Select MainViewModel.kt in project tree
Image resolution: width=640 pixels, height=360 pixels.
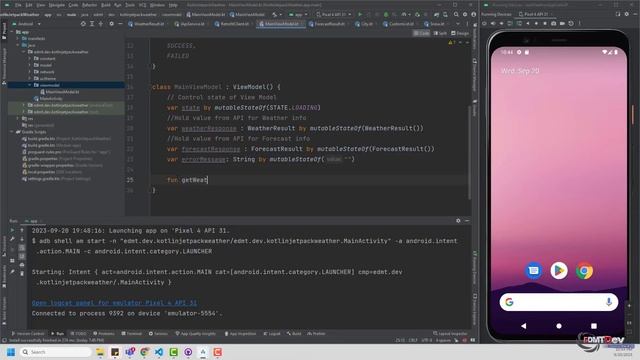click(x=60, y=92)
